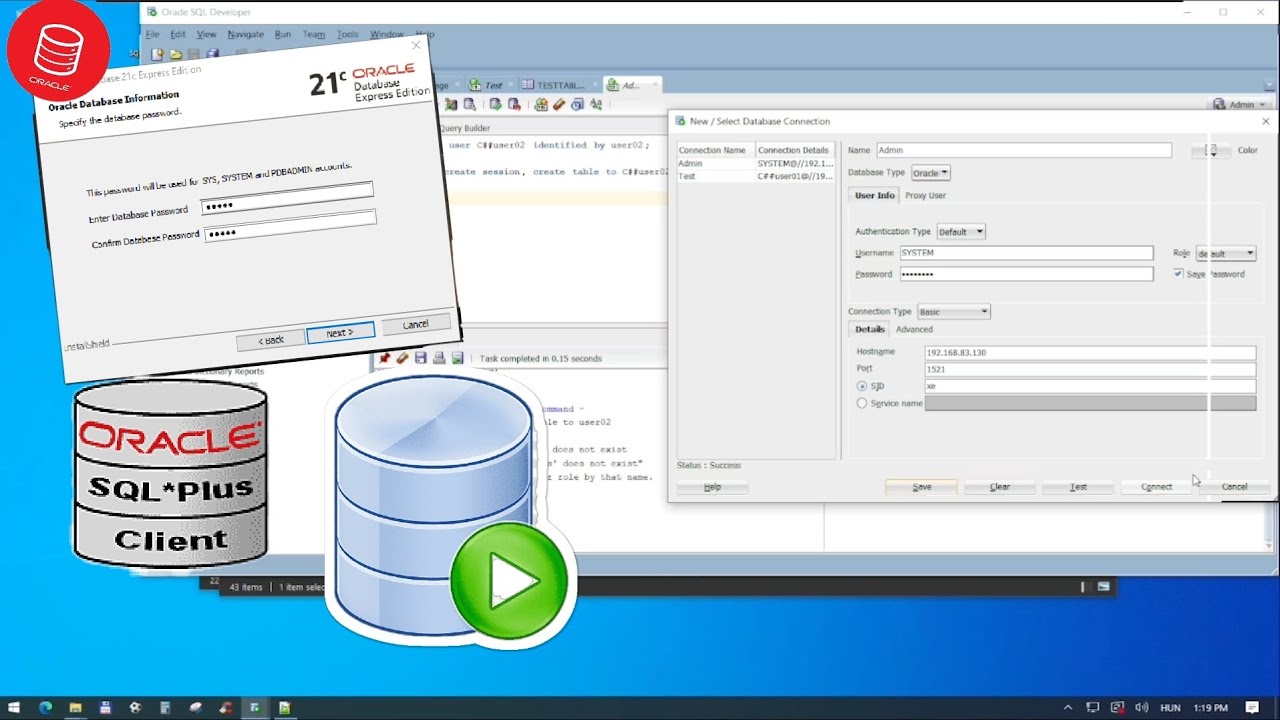This screenshot has height=720, width=1280.
Task: Select the Test worksheet tab
Action: pos(493,85)
